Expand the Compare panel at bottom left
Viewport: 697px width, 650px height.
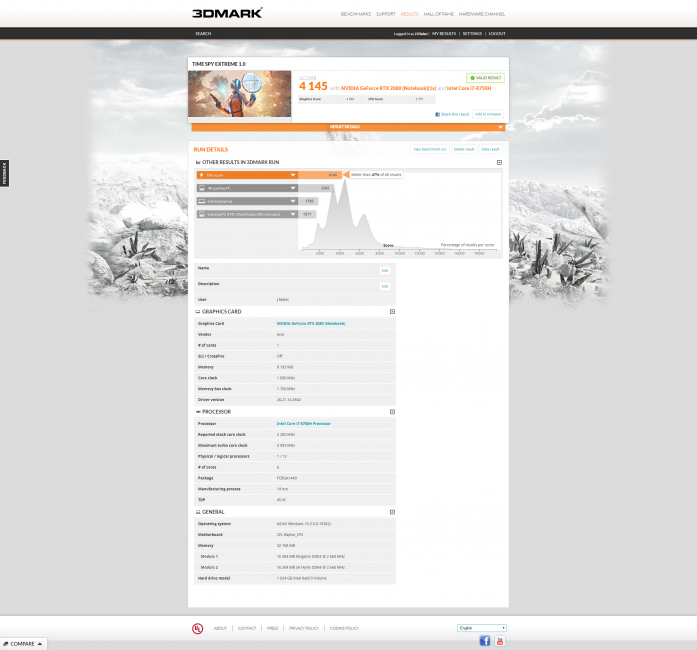pos(23,644)
